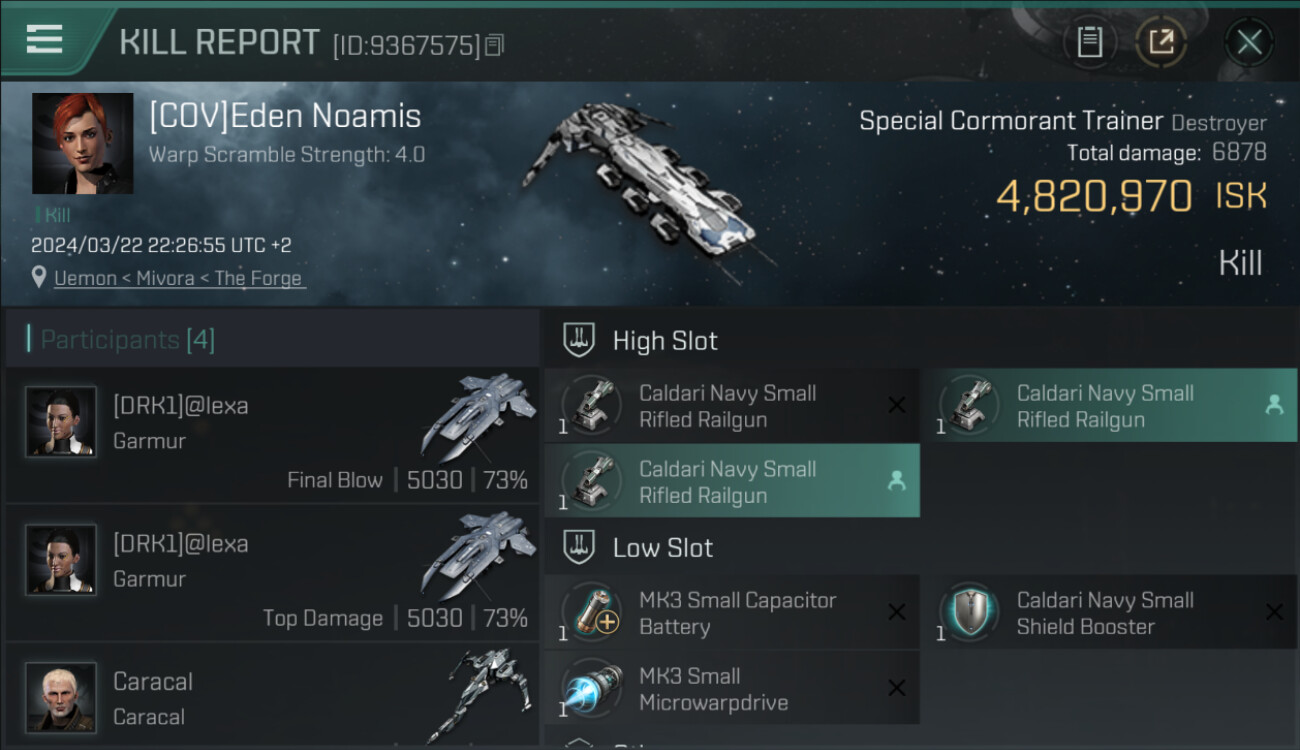This screenshot has height=750, width=1300.
Task: Select the first Caldari Navy Railgun item
Action: 730,406
